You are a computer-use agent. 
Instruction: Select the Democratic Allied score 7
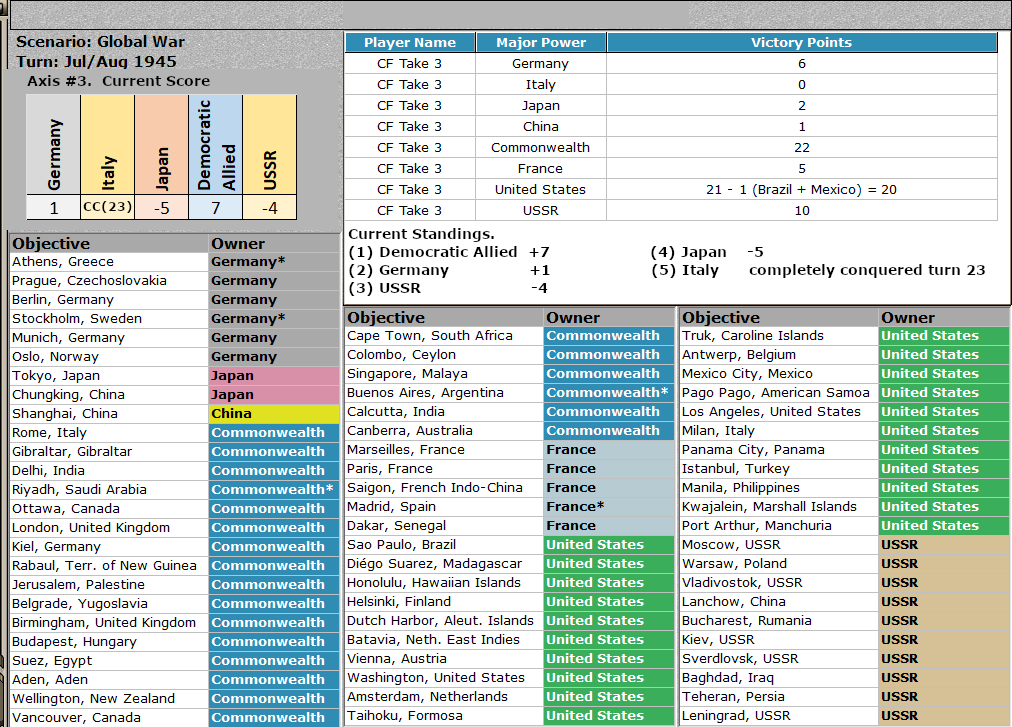pos(216,207)
